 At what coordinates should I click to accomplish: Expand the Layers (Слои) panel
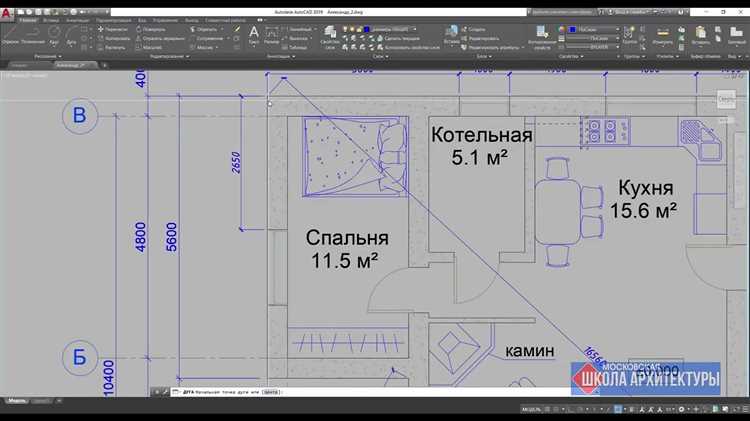coord(381,56)
